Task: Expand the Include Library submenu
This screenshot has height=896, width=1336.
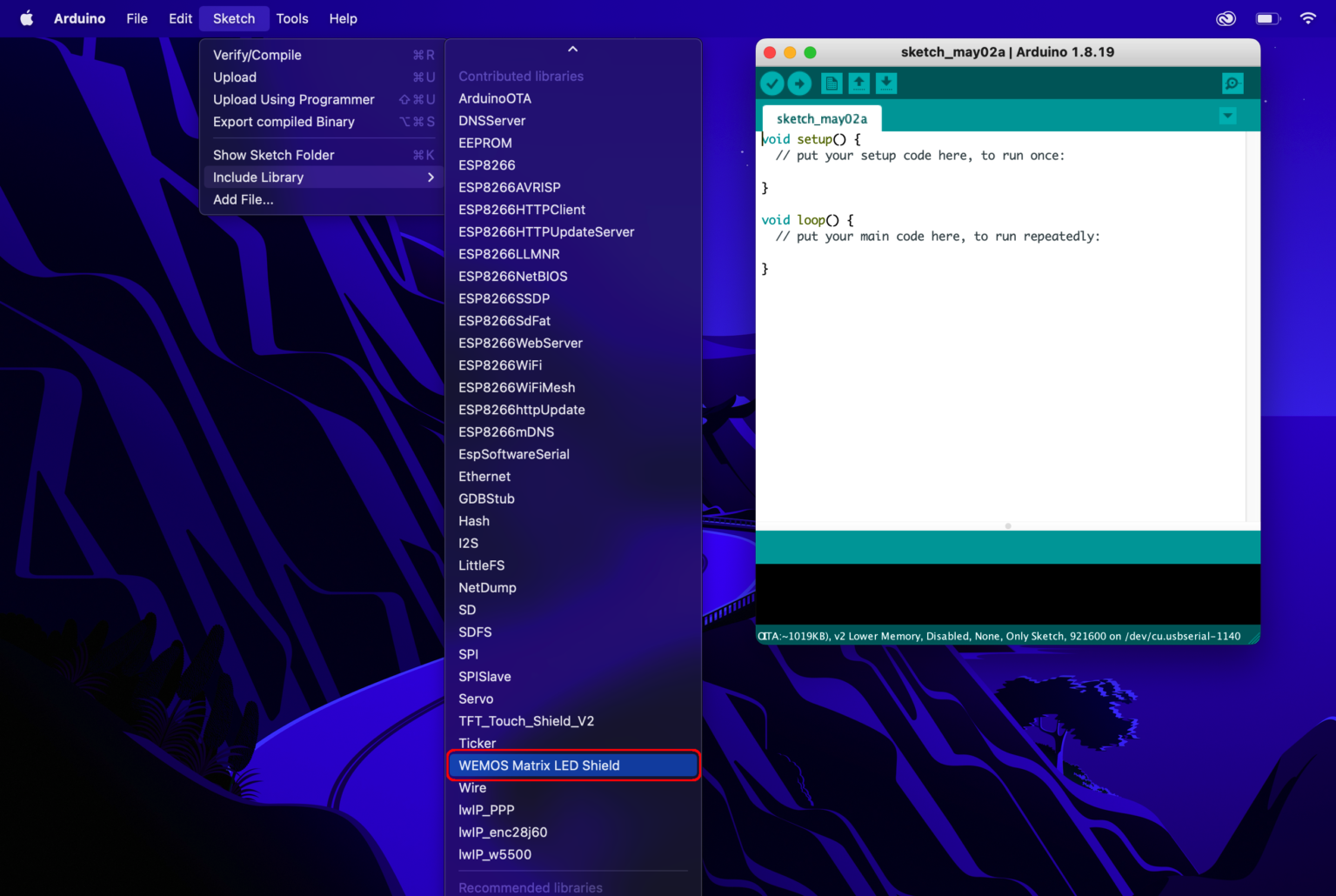Action: pos(323,177)
